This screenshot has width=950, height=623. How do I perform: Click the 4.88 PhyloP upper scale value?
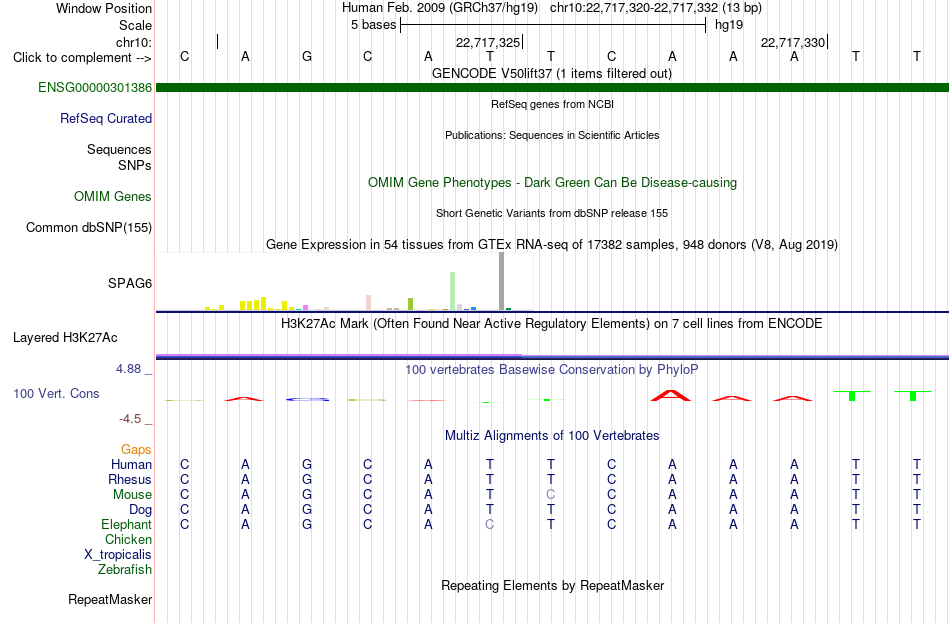click(x=128, y=368)
